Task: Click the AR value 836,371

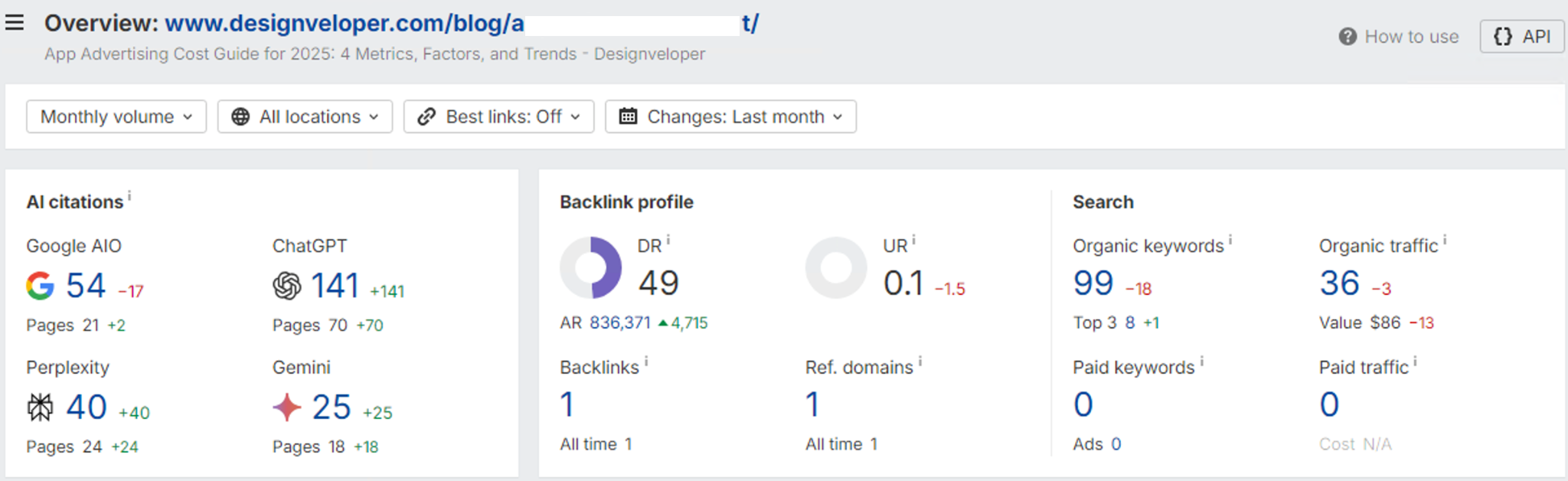Action: (620, 322)
